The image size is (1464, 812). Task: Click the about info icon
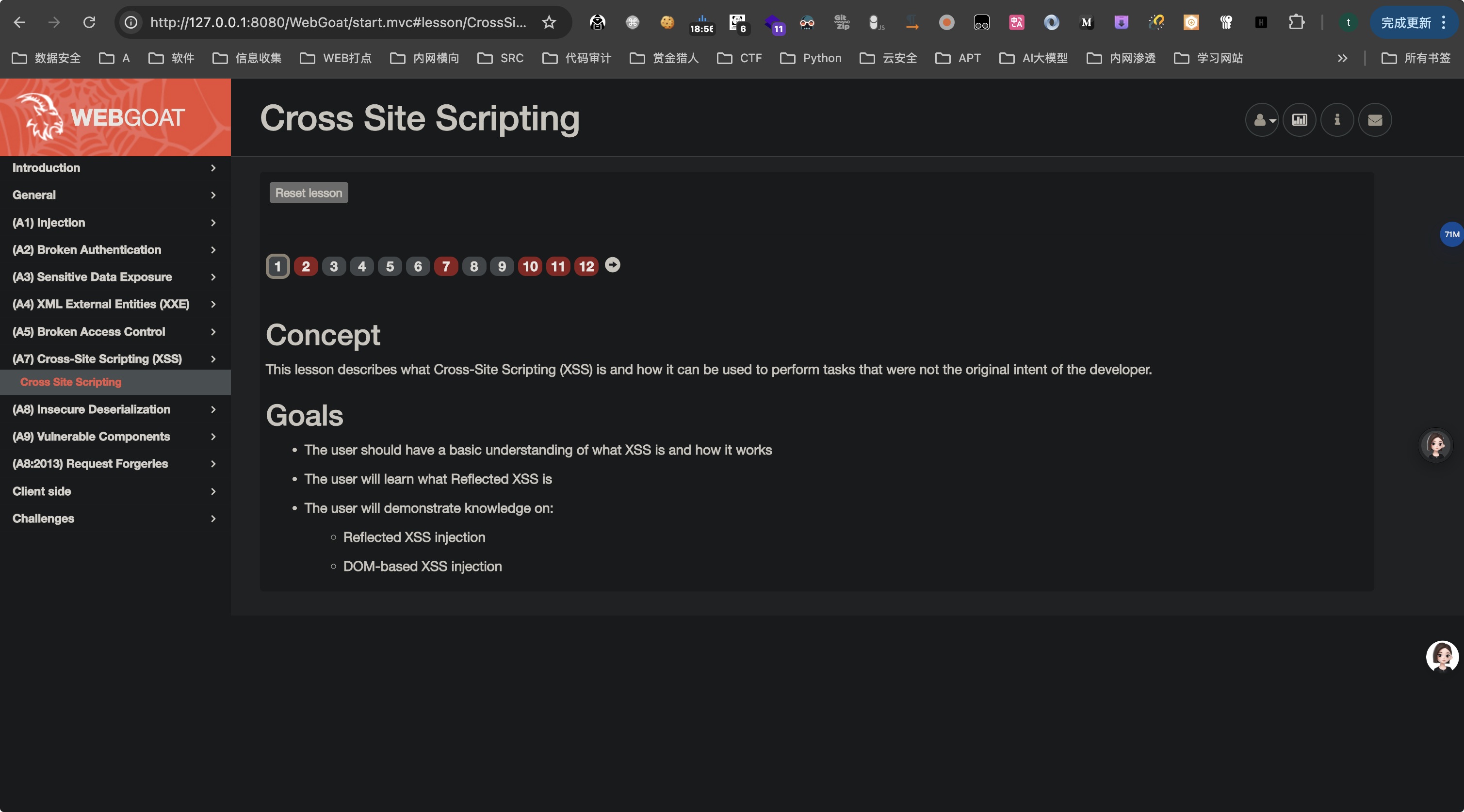[x=1337, y=120]
